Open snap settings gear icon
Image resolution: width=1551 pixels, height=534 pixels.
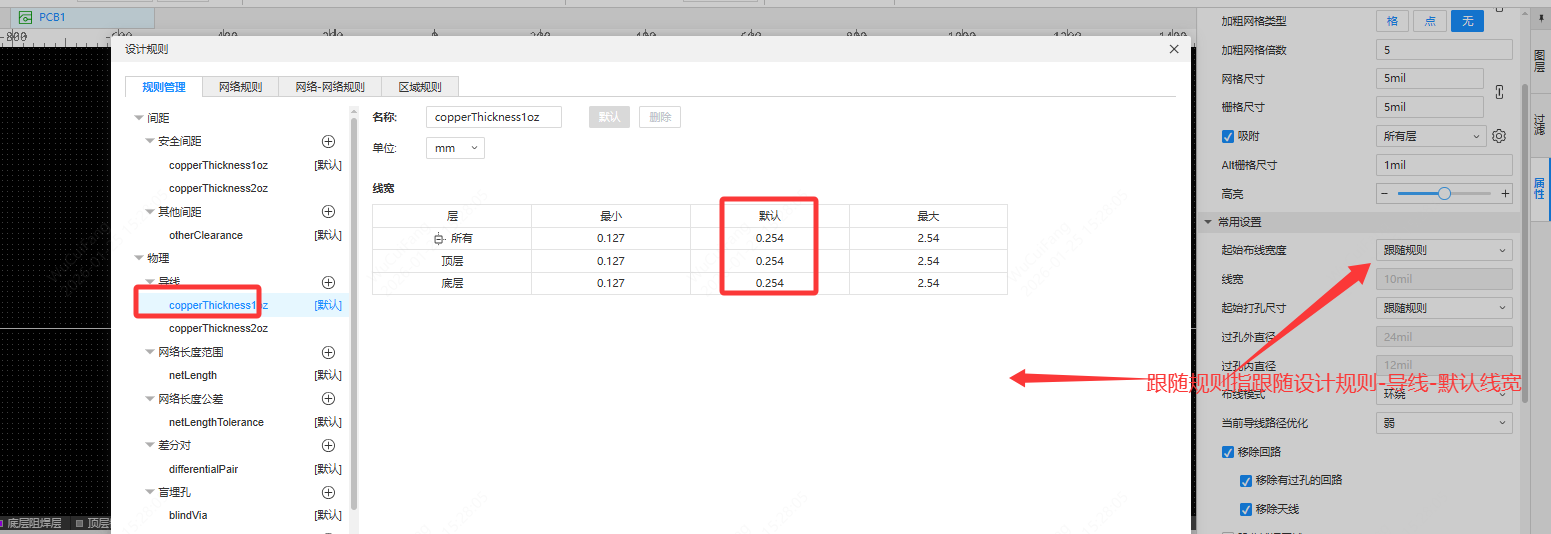[1499, 136]
